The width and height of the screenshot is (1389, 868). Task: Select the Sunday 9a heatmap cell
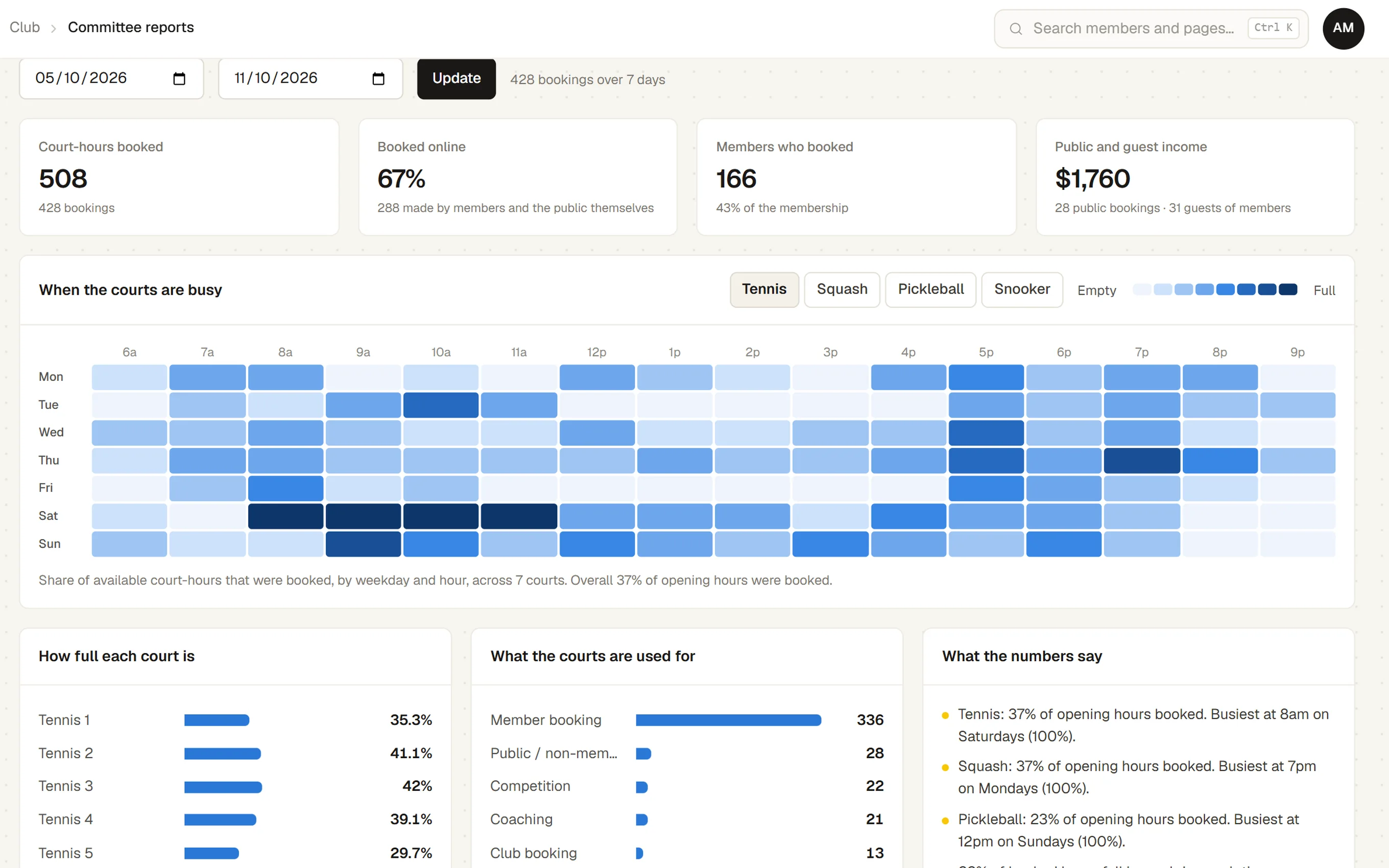(363, 544)
